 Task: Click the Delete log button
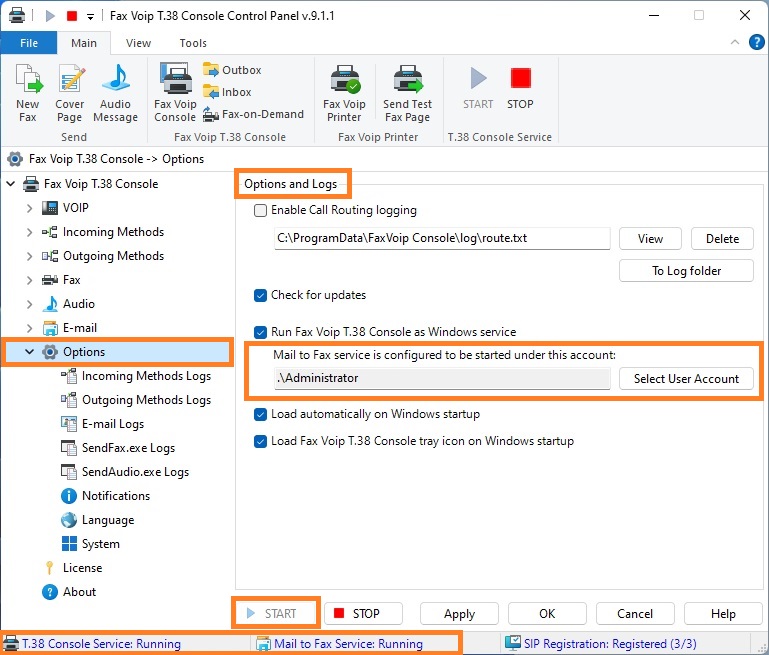coord(722,239)
